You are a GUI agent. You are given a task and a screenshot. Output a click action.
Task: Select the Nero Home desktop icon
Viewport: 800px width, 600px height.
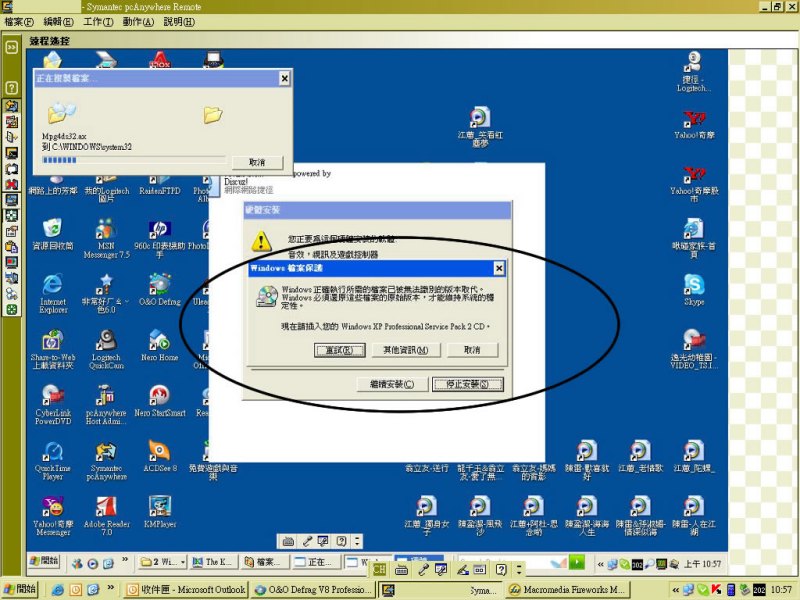(x=160, y=345)
